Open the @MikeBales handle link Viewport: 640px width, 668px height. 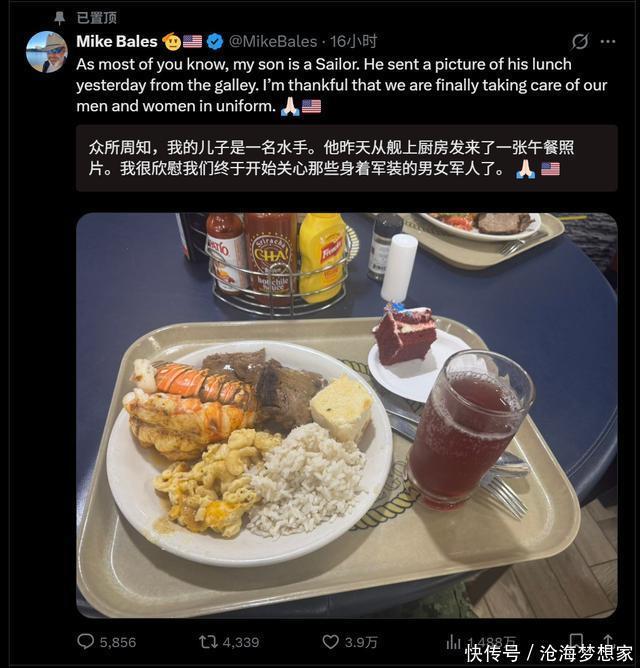coord(273,41)
